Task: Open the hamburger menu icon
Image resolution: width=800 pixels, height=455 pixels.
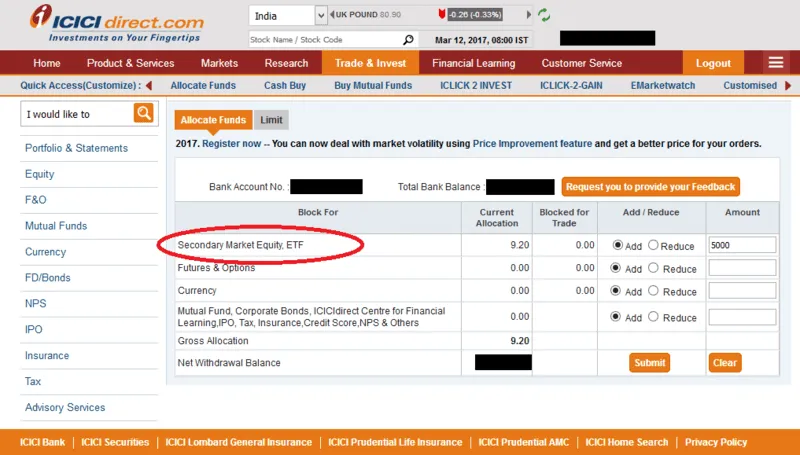Action: (x=776, y=63)
